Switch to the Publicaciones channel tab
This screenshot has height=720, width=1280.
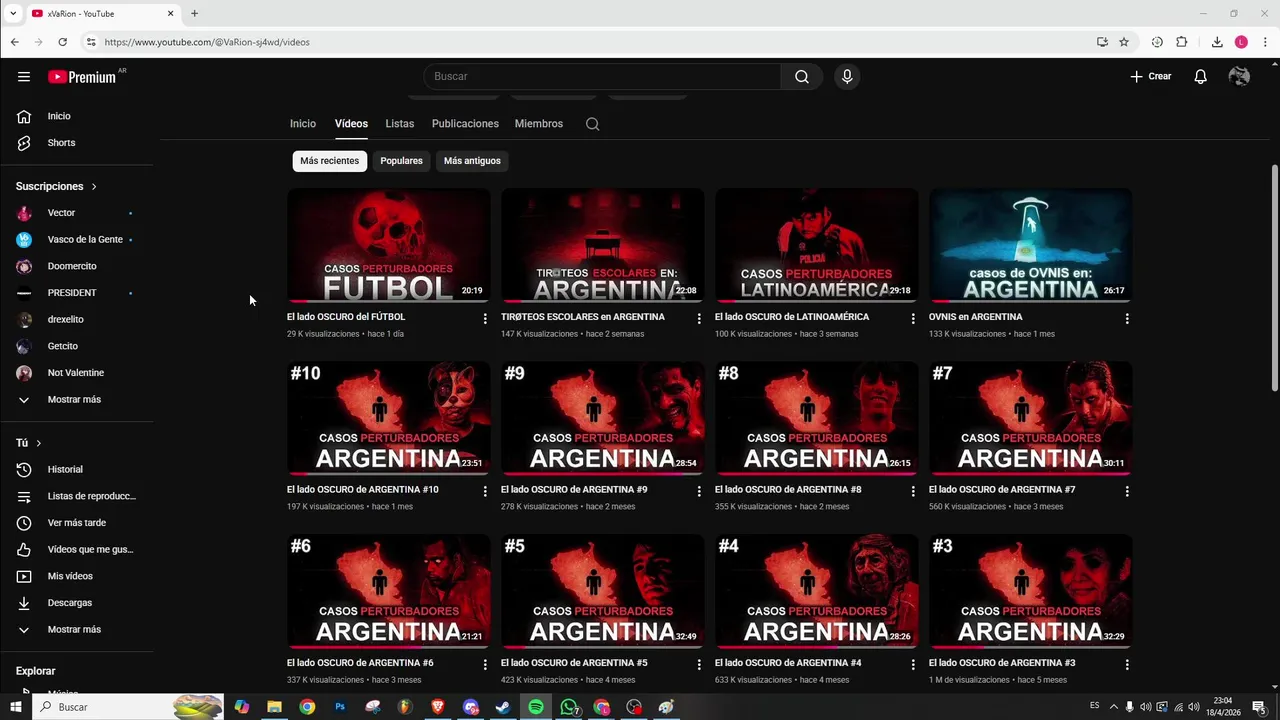click(465, 124)
